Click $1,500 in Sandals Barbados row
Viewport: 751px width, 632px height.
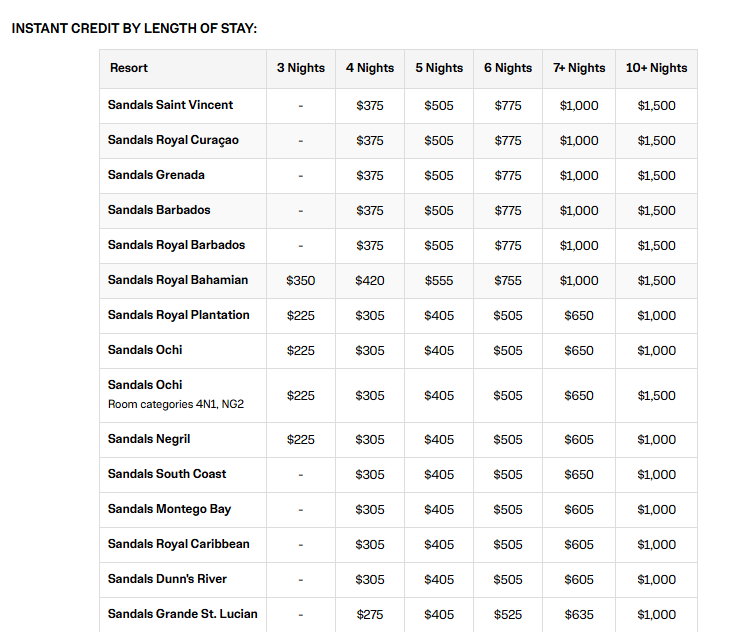pos(656,211)
